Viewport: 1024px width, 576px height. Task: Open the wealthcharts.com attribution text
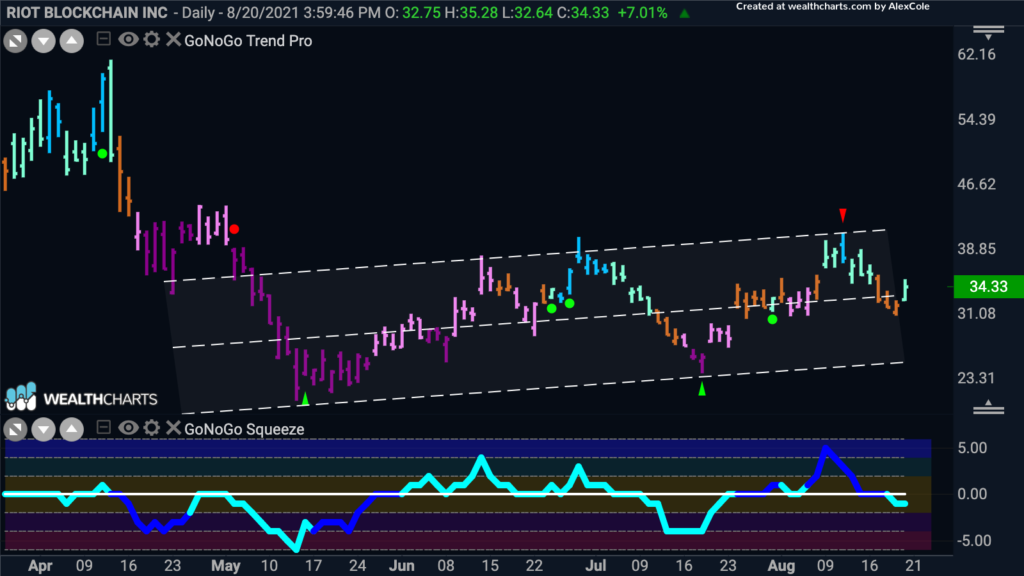pos(833,7)
